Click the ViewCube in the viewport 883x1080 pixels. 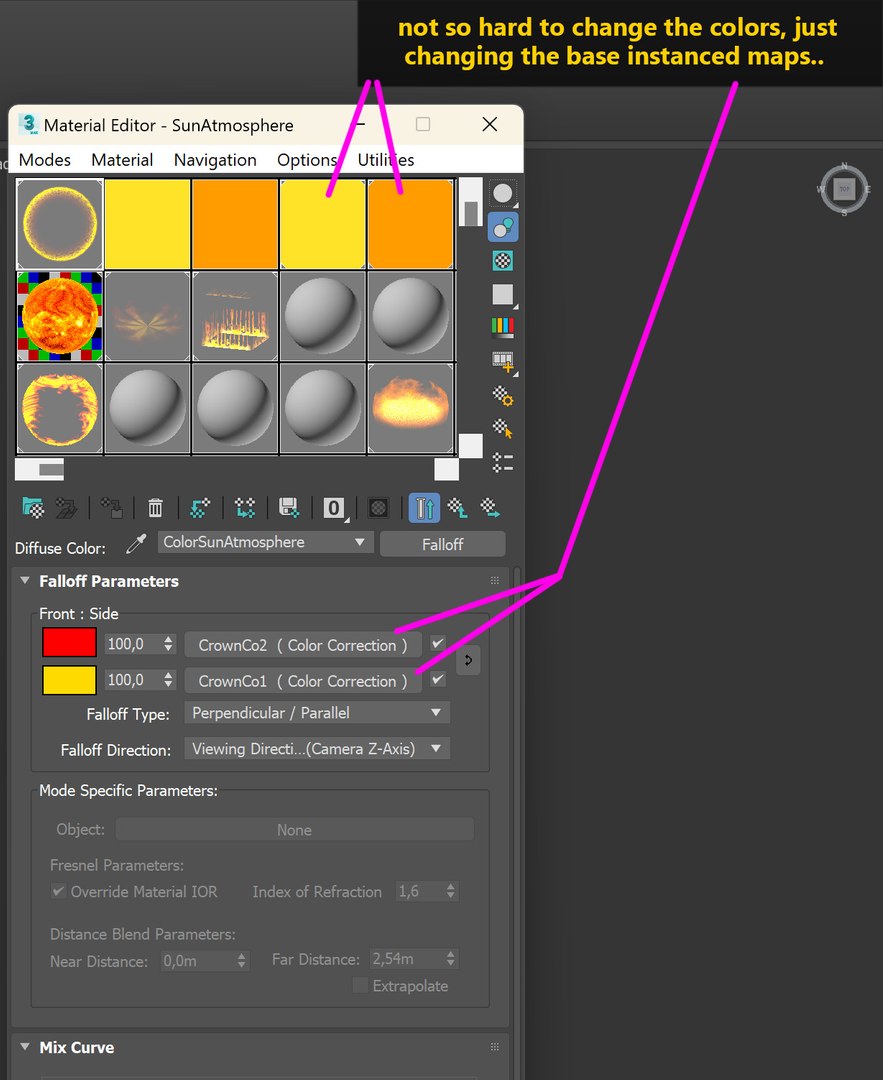click(x=844, y=189)
